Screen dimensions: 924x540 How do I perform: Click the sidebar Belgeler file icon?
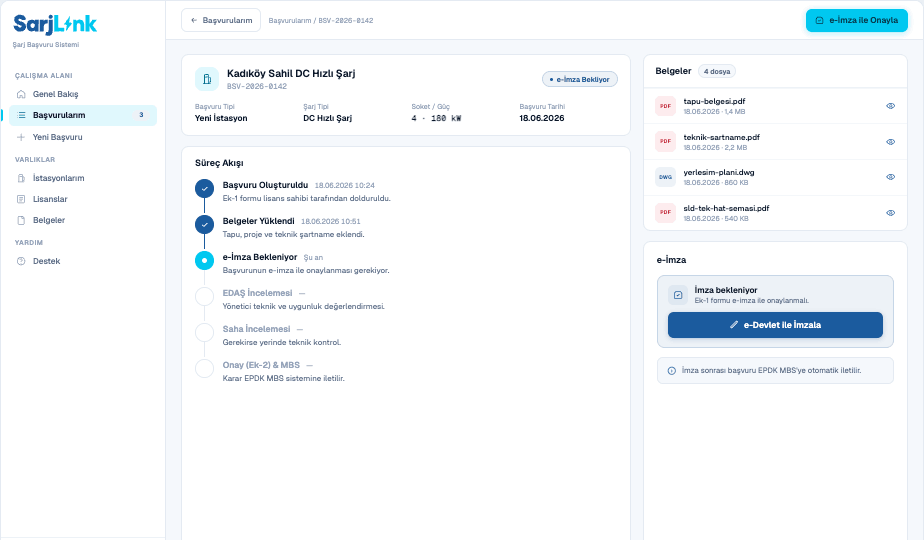21,220
